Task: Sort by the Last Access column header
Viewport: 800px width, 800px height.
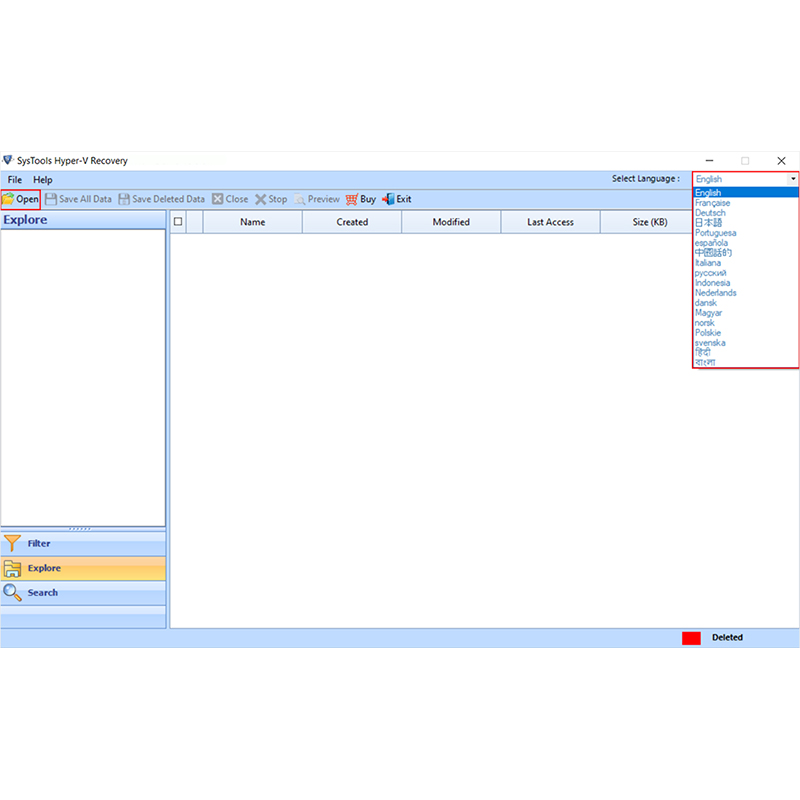Action: click(x=551, y=222)
